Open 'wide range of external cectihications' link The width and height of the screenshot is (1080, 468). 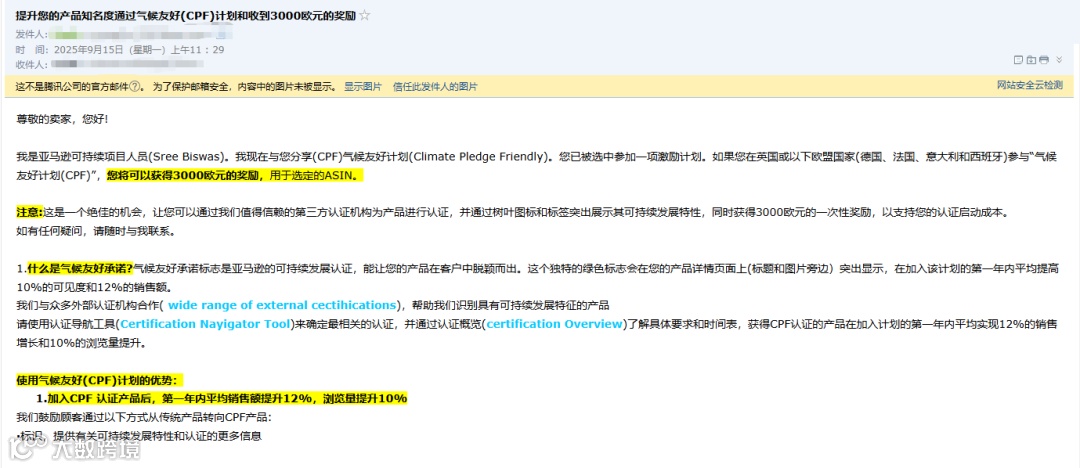(282, 305)
